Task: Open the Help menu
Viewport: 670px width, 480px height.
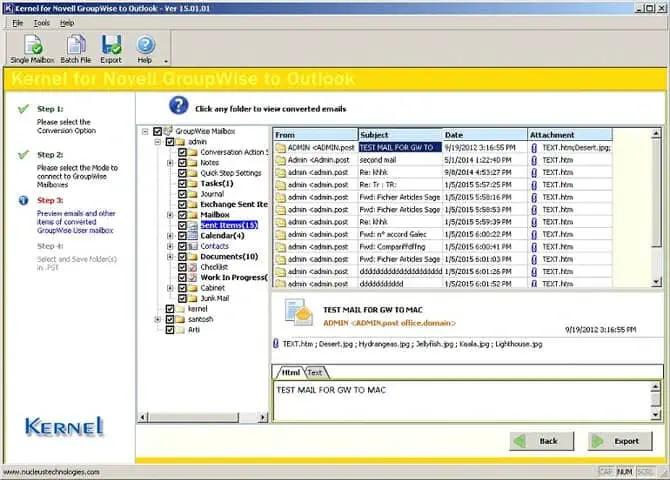Action: (x=67, y=23)
